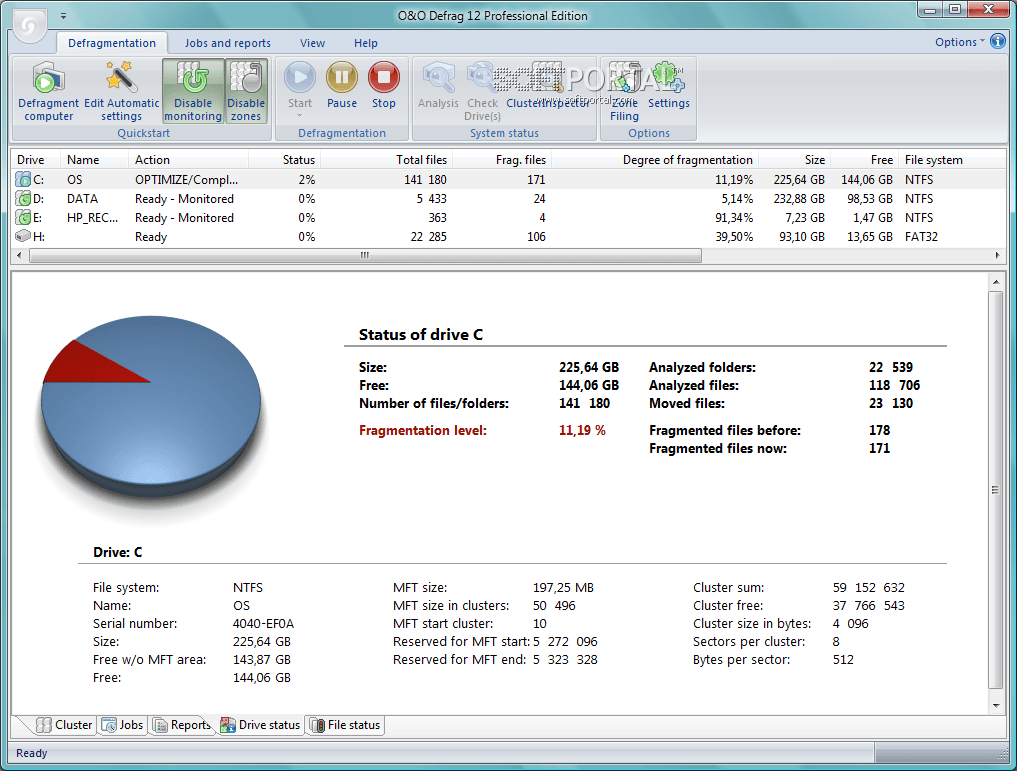The height and width of the screenshot is (771, 1017).
Task: Click the Defragment computer icon
Action: pyautogui.click(x=49, y=79)
